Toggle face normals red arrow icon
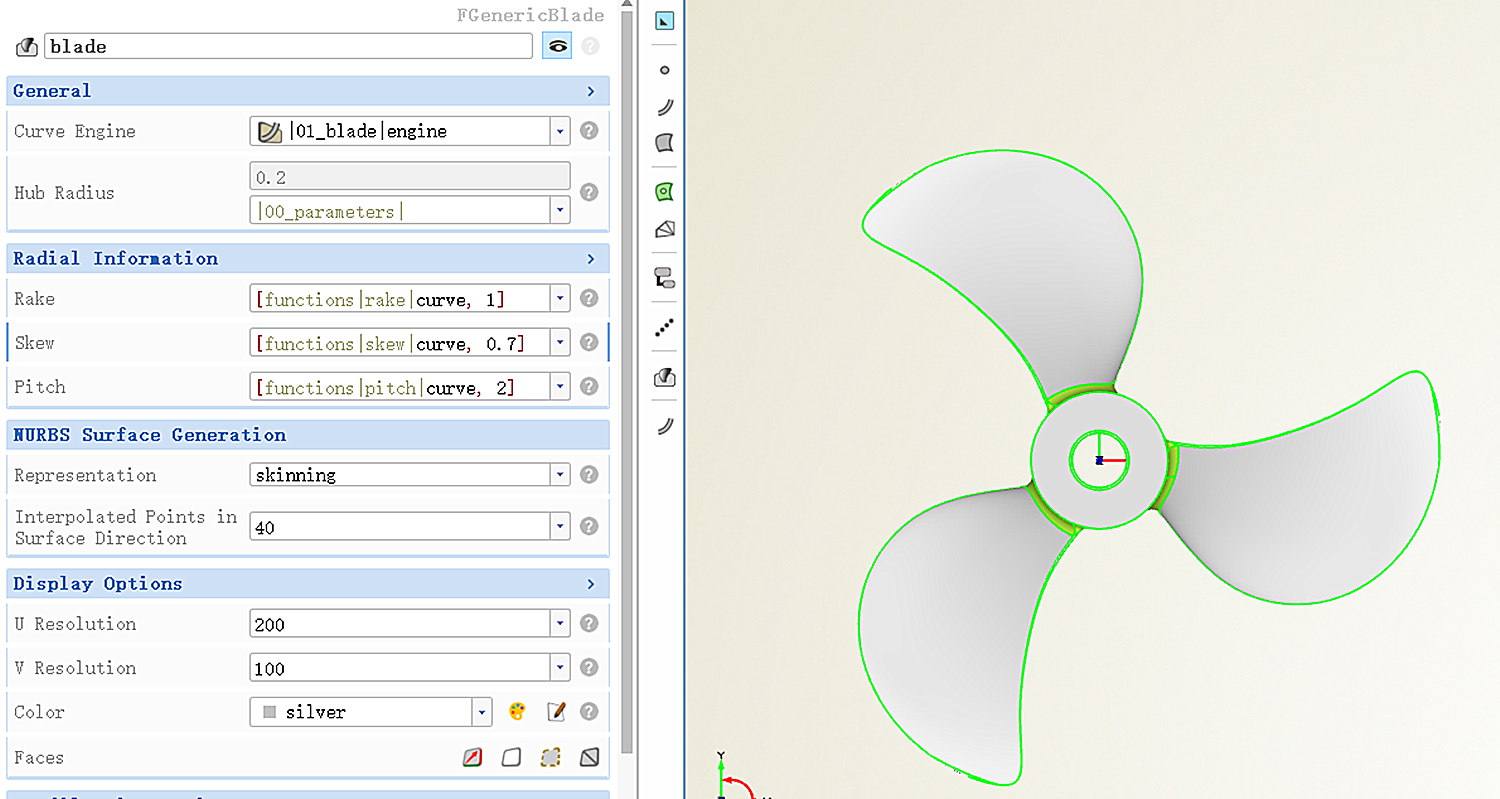This screenshot has height=799, width=1500. 473,758
